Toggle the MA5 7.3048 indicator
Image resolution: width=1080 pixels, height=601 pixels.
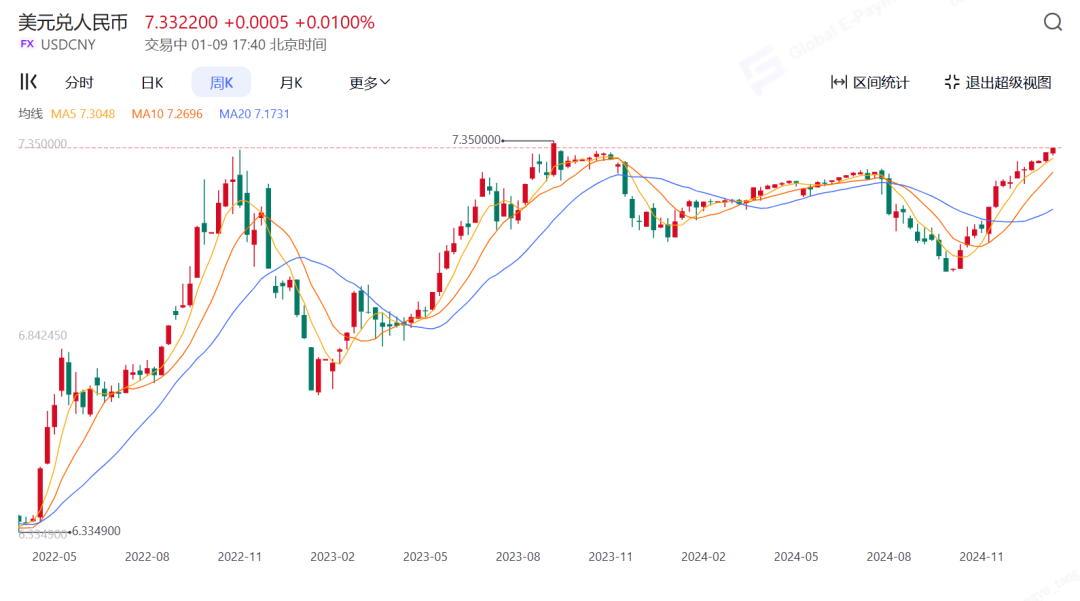pyautogui.click(x=83, y=114)
